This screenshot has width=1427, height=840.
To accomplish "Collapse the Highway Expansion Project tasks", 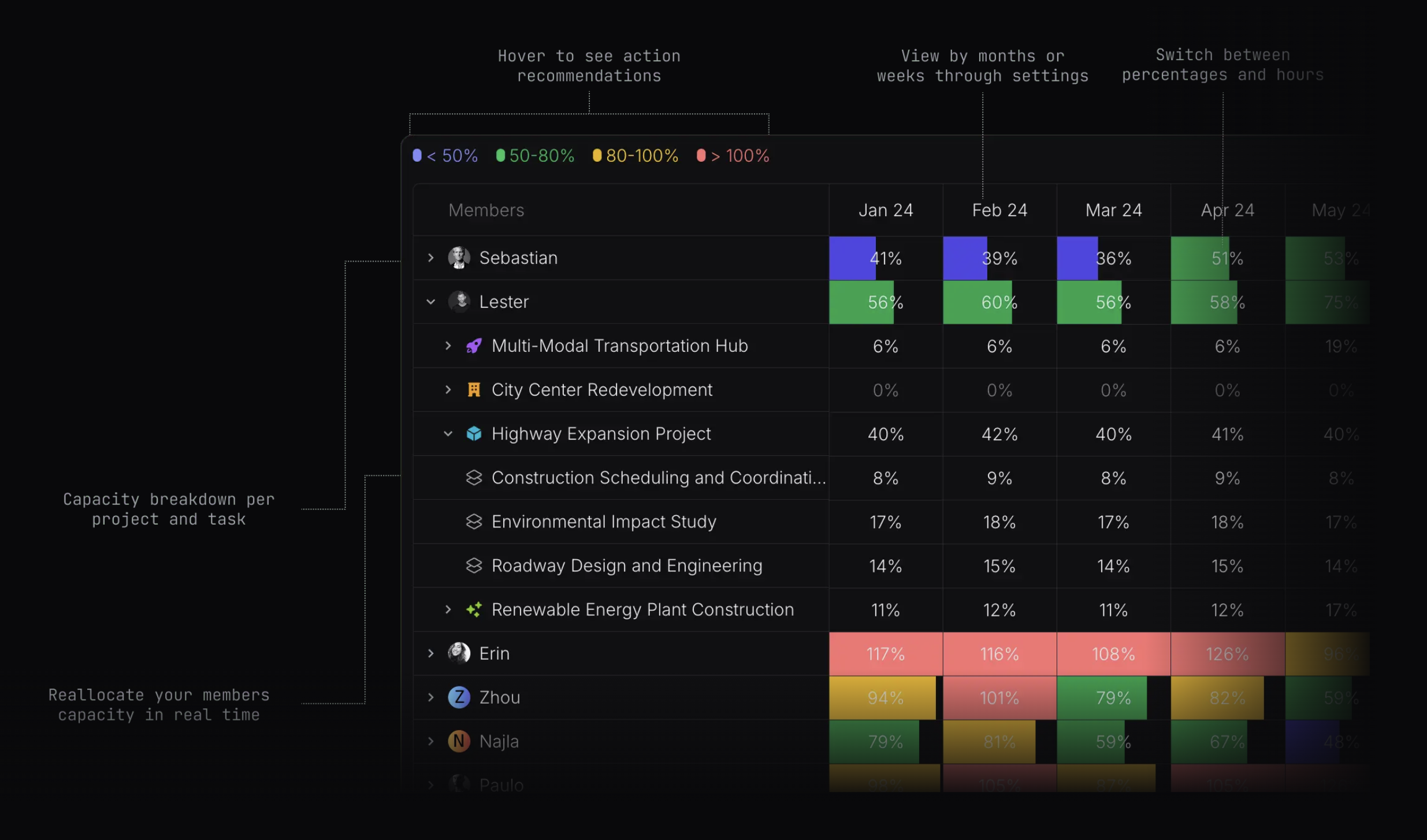I will [x=448, y=434].
